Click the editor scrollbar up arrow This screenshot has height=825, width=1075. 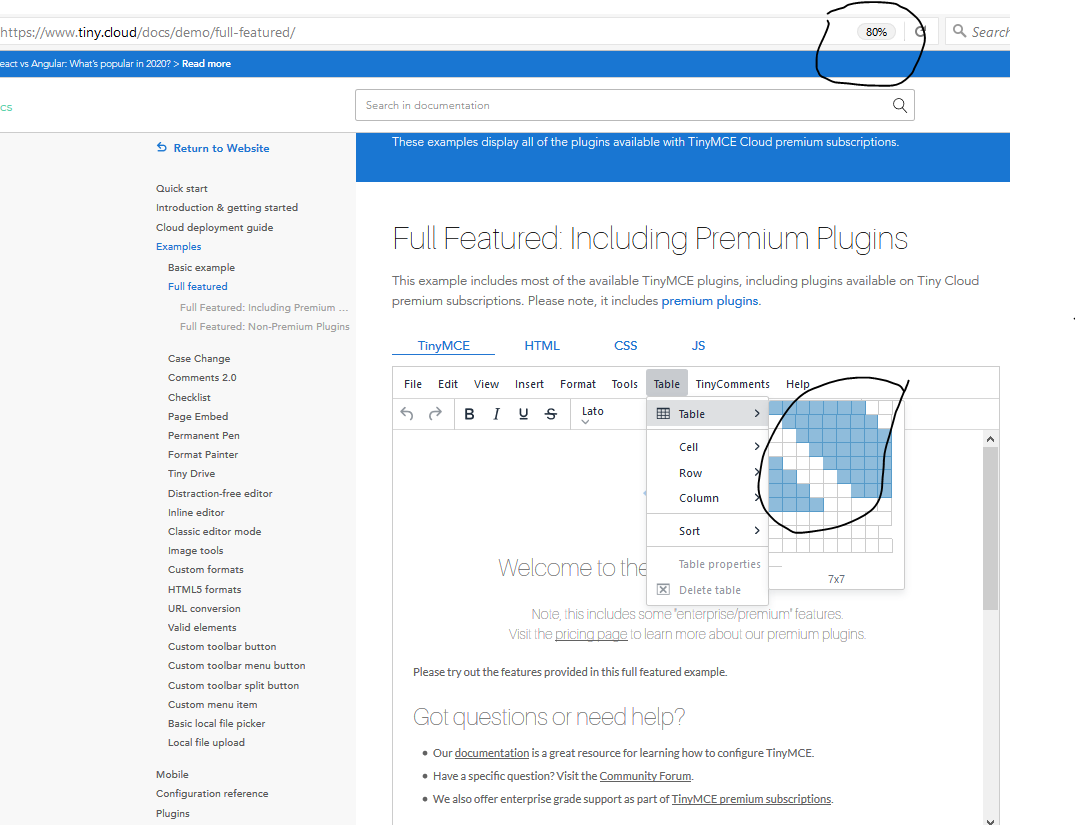point(990,439)
